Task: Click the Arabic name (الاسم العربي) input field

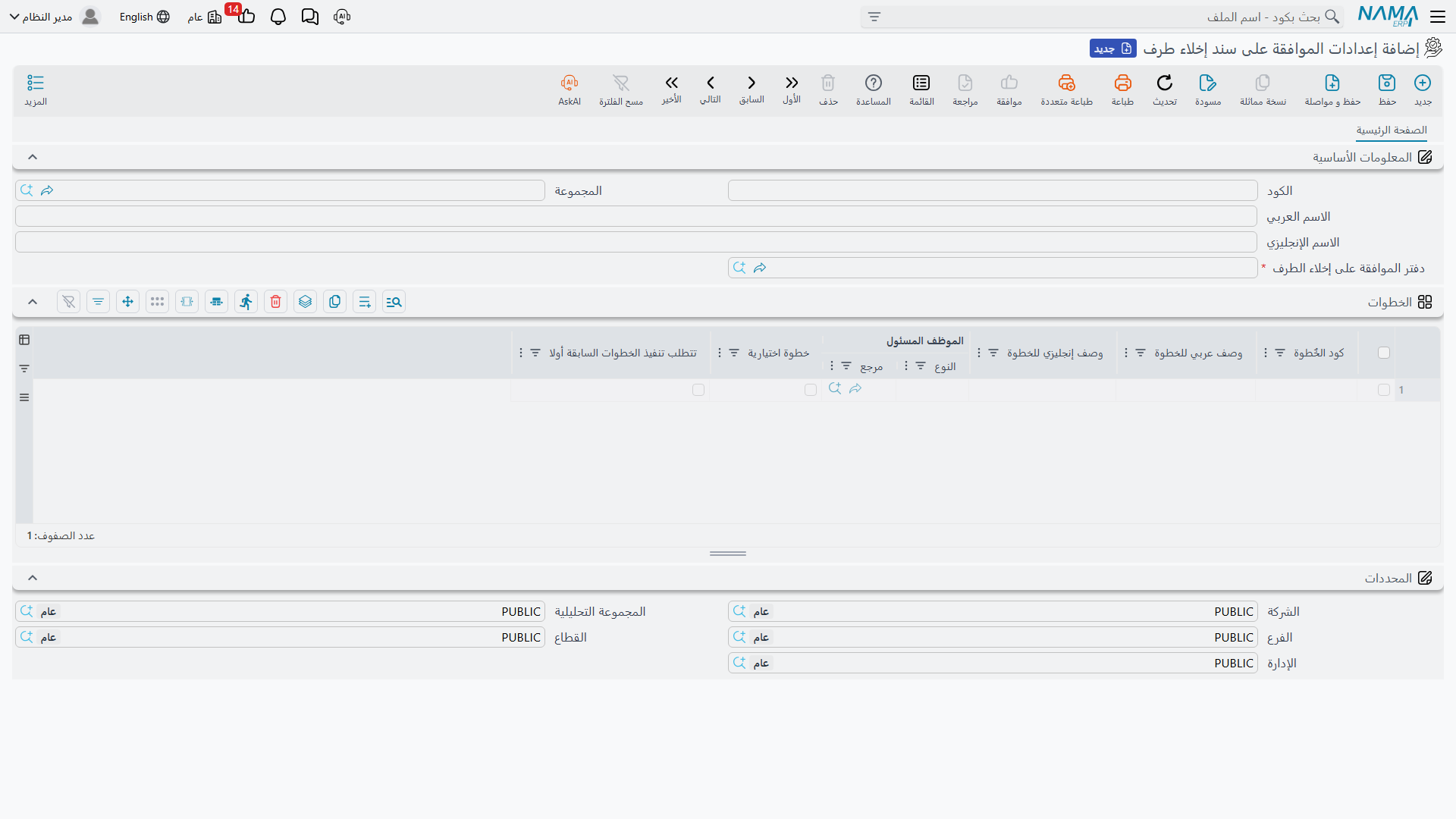Action: (x=636, y=216)
